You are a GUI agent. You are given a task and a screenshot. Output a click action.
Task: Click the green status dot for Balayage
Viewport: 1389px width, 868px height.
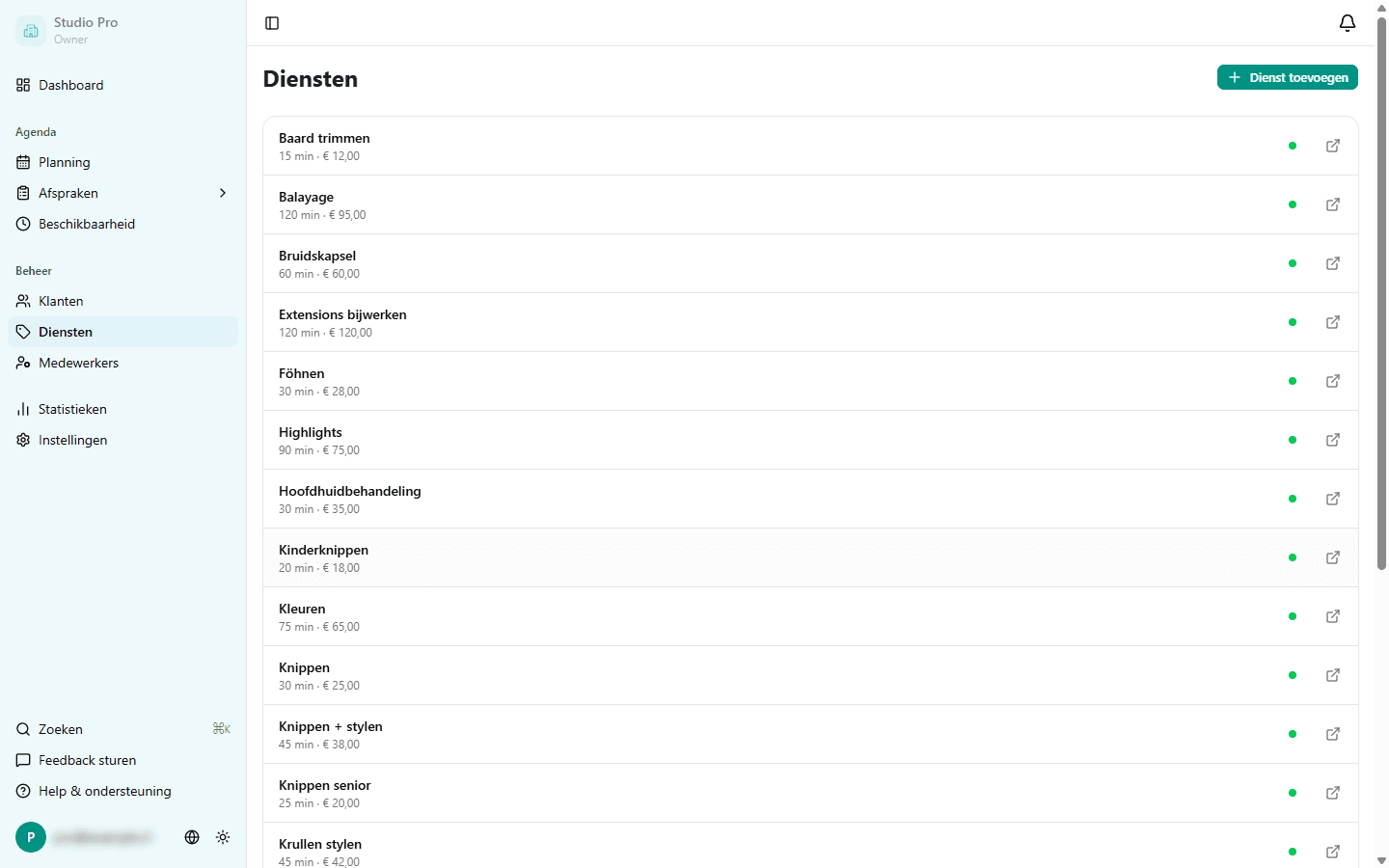1293,204
